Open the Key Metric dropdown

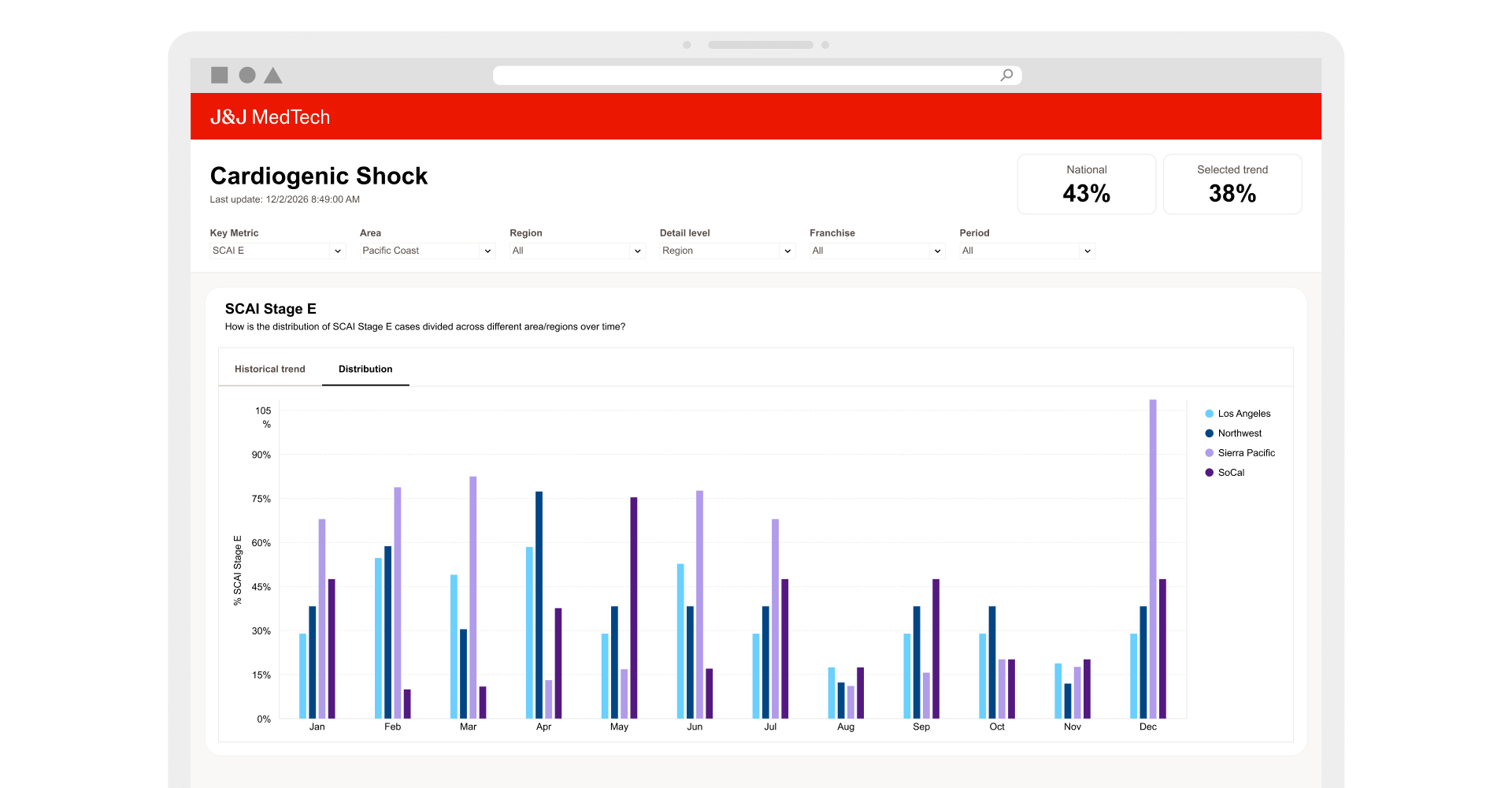pos(277,251)
